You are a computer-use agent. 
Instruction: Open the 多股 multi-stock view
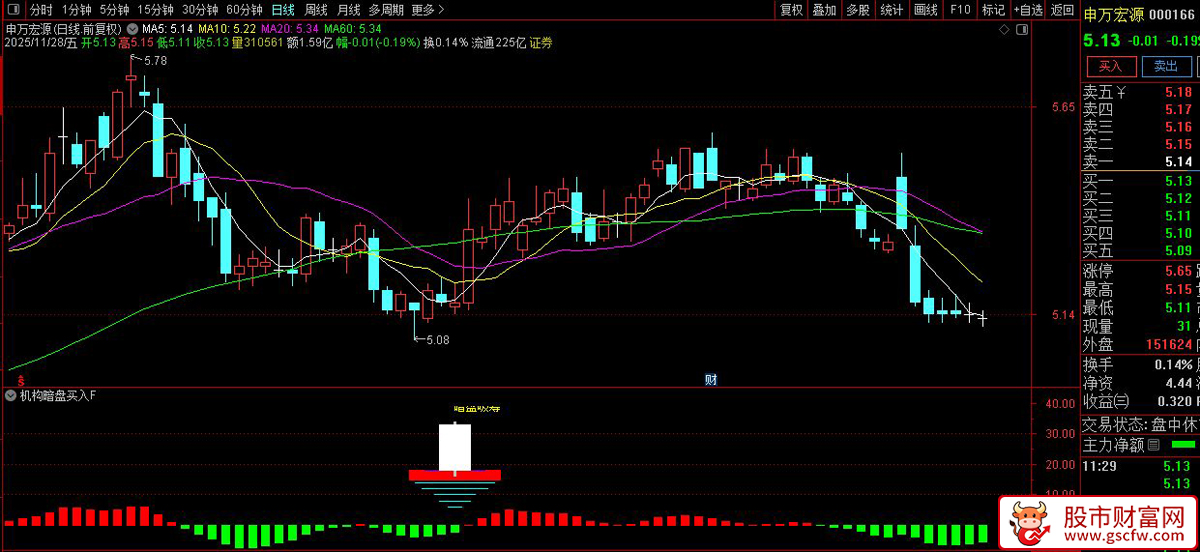coord(857,10)
